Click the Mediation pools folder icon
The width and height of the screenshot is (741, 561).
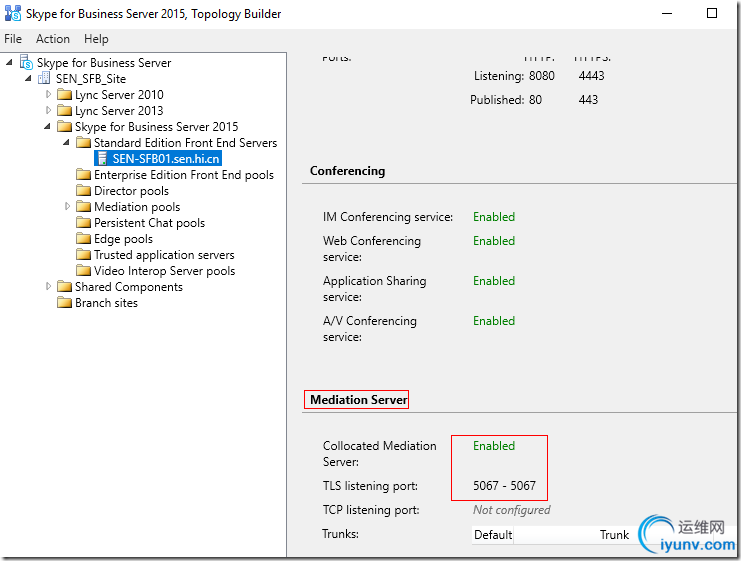click(83, 207)
